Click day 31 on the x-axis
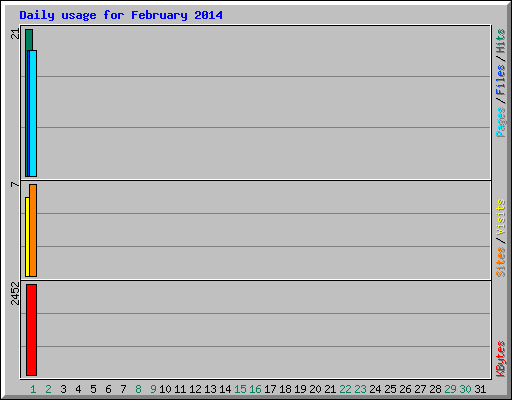Viewport: 512px width, 400px height. (x=480, y=389)
